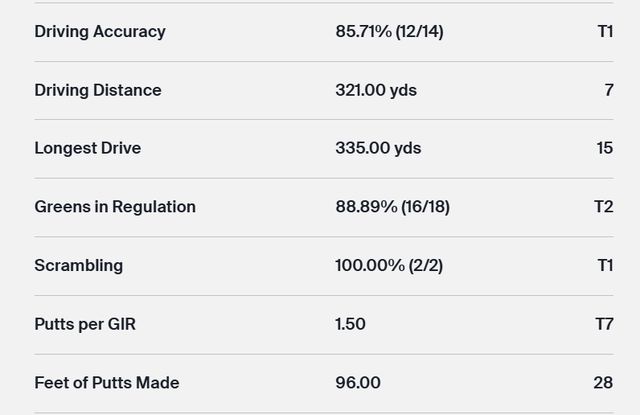The width and height of the screenshot is (640, 415).
Task: Click the Longest Drive rank 15
Action: pyautogui.click(x=604, y=148)
